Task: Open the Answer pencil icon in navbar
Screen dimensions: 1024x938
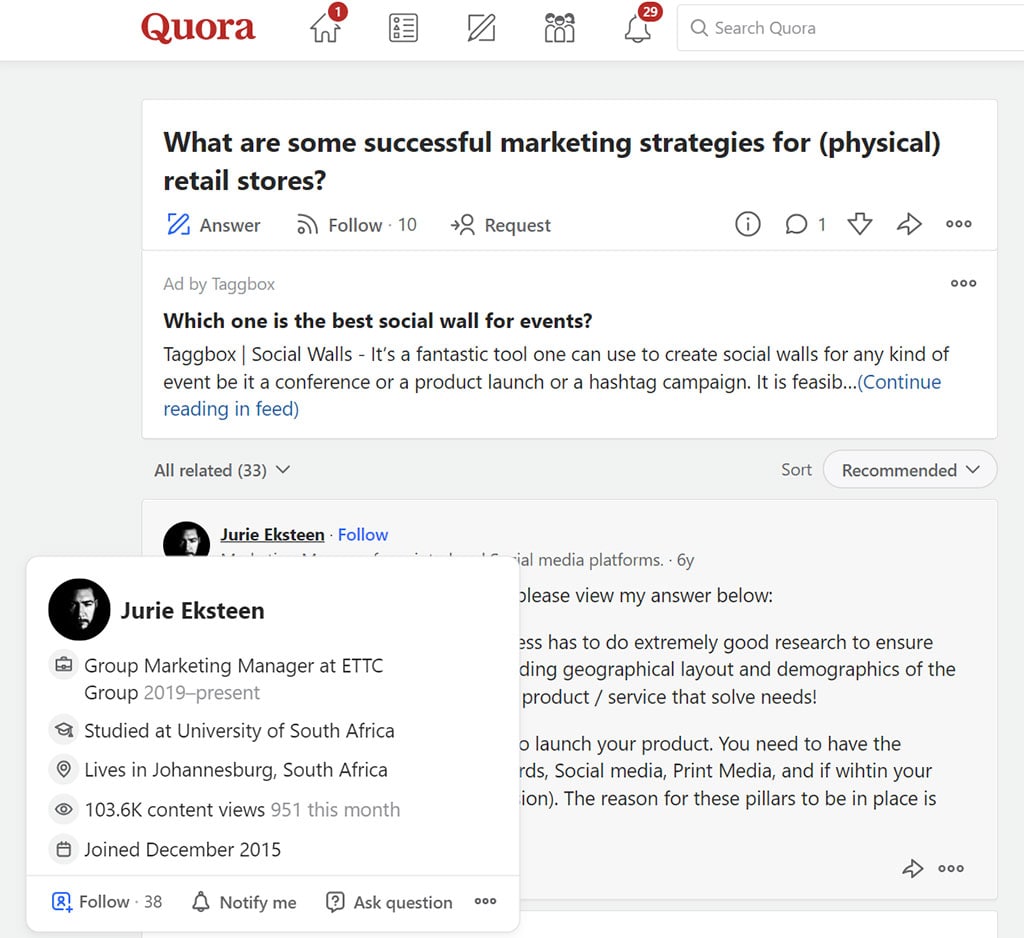Action: 481,28
